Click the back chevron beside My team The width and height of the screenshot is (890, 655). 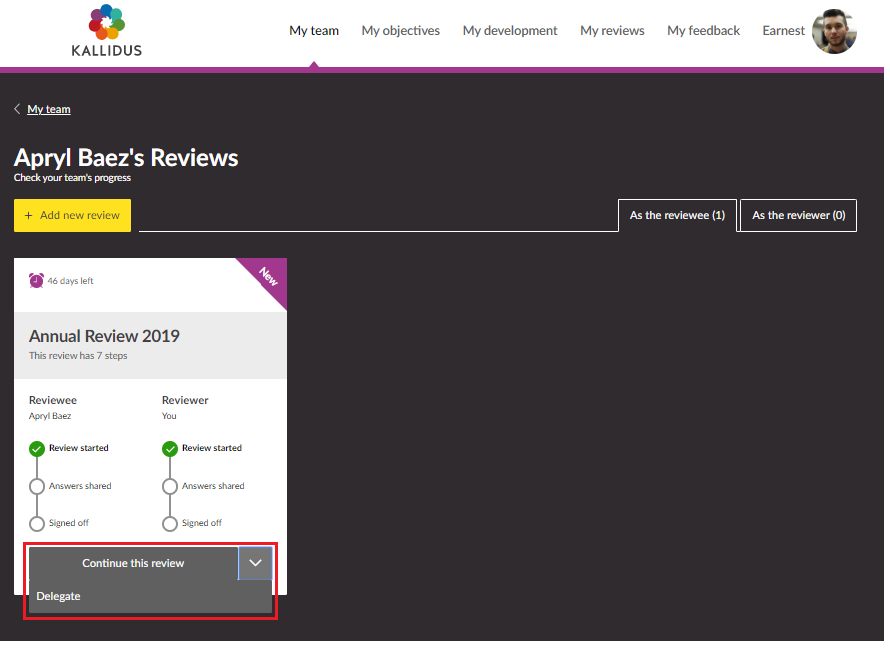18,109
